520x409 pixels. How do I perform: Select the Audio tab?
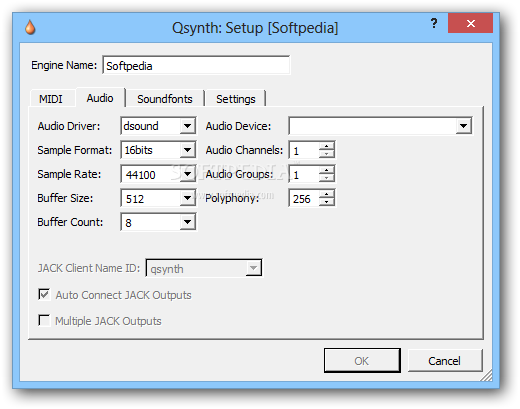tap(100, 98)
